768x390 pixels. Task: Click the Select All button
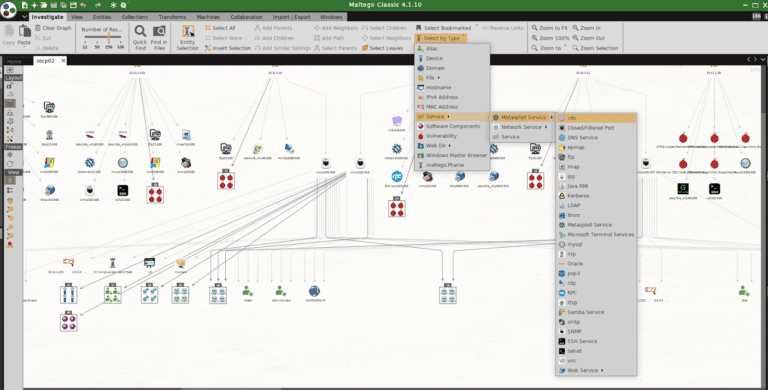pyautogui.click(x=220, y=28)
